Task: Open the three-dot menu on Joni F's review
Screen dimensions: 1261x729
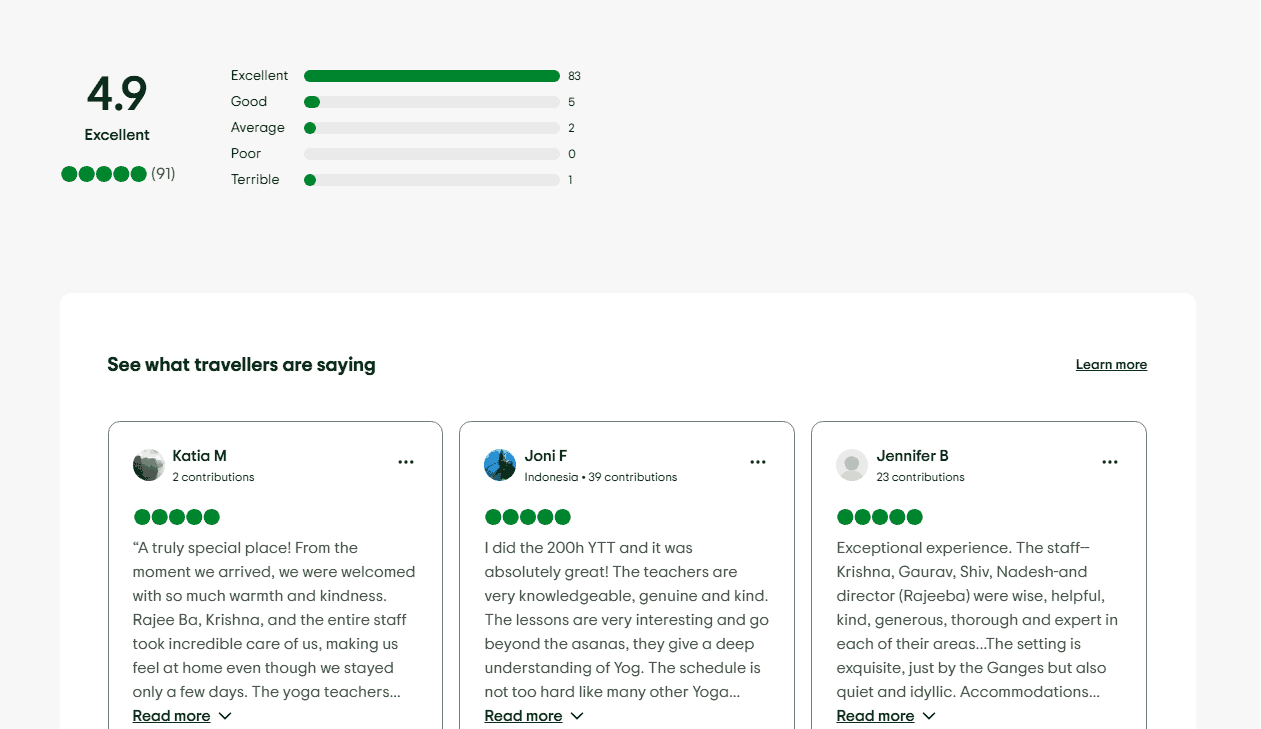Action: click(758, 462)
